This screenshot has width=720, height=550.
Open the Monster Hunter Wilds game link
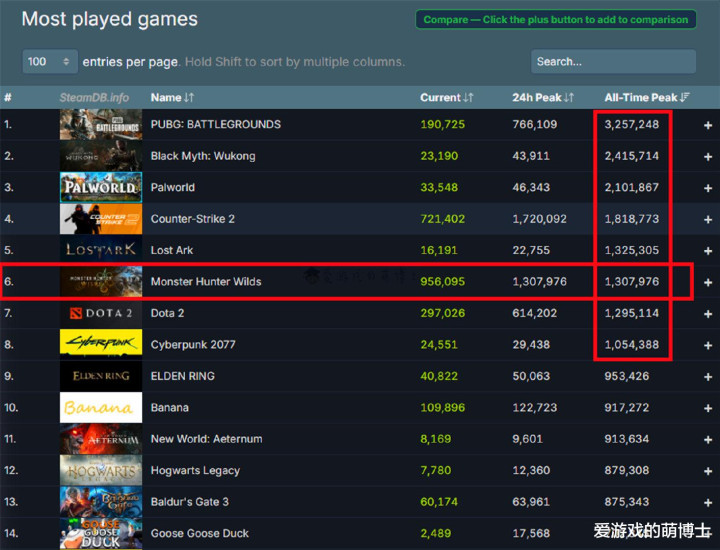(x=206, y=281)
